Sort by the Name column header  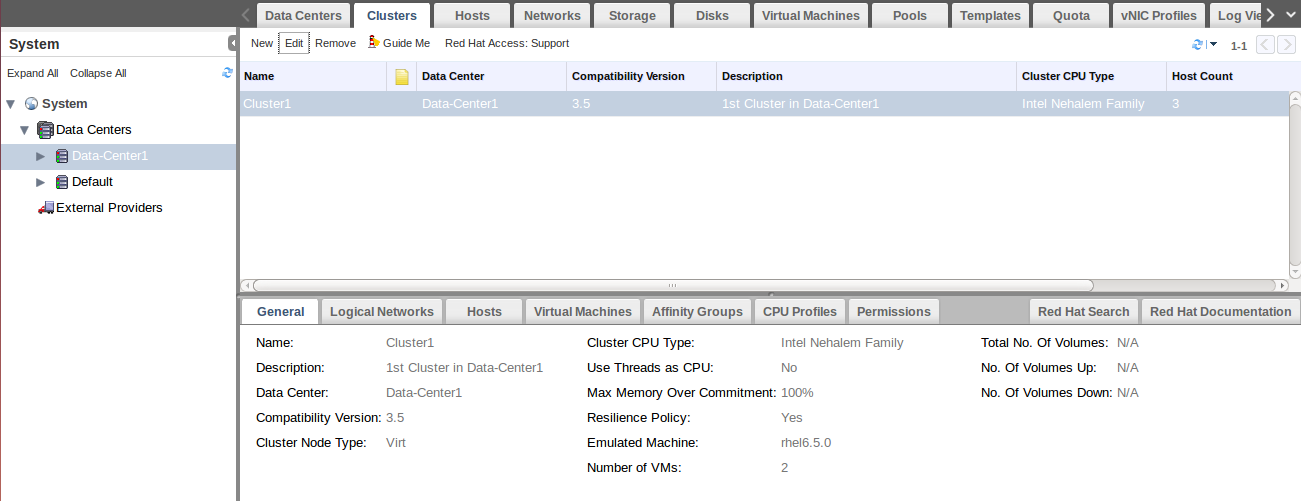click(313, 77)
